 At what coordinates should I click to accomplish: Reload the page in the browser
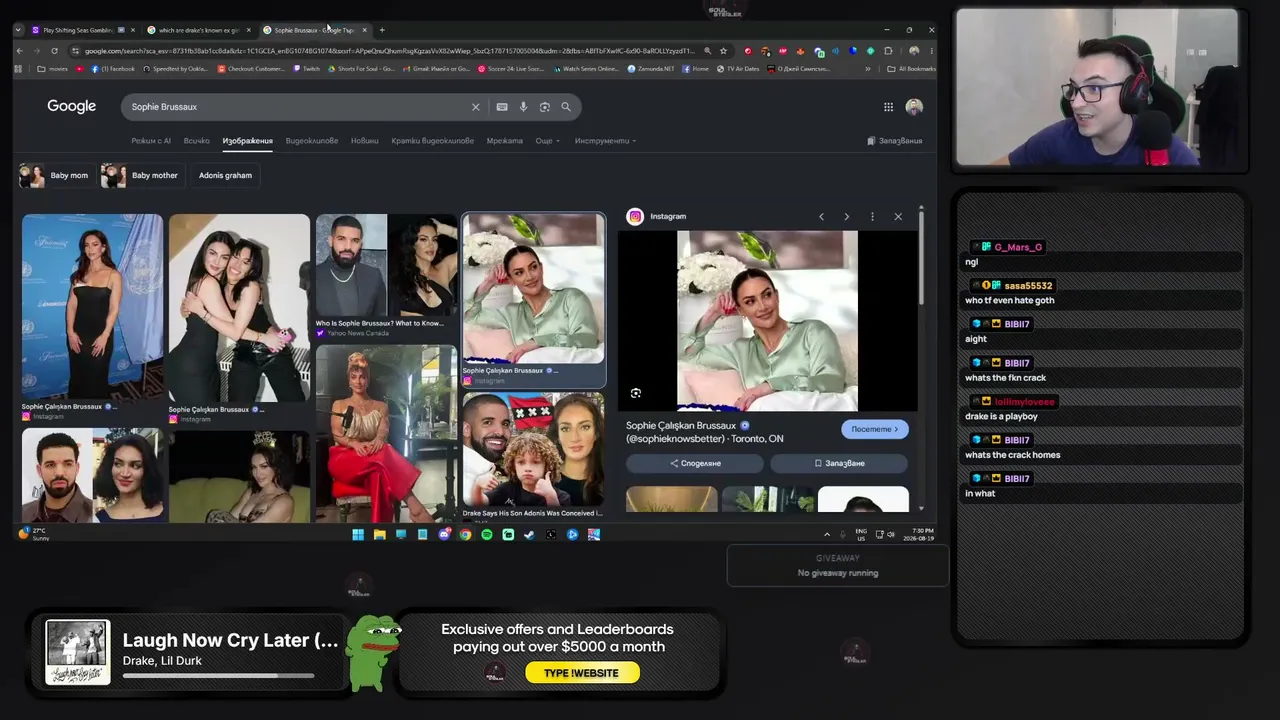(54, 51)
